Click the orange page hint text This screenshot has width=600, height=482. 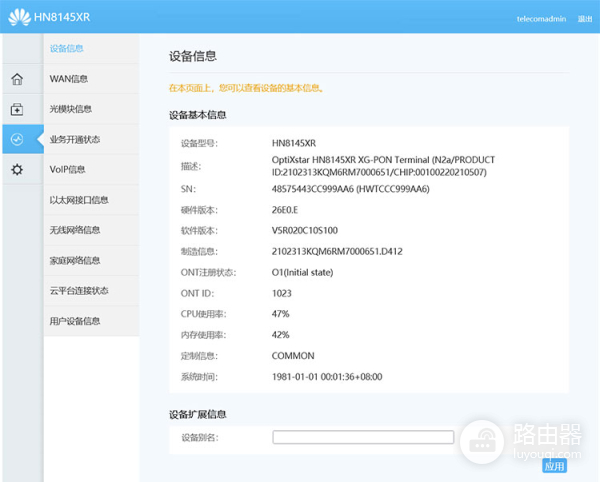[x=246, y=88]
